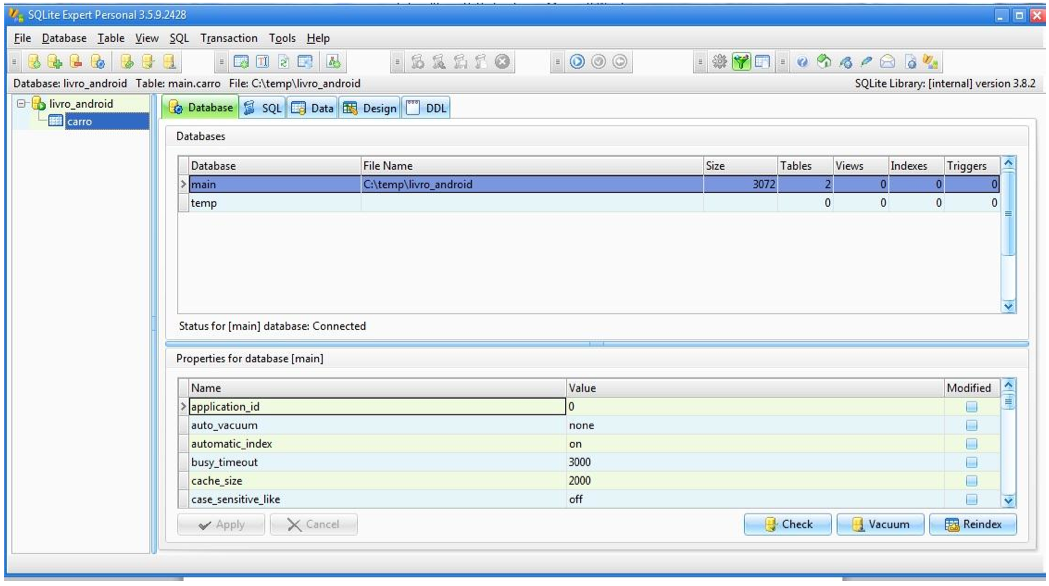Toggle Modified checkbox for case_sensitive_like
This screenshot has height=586, width=1049.
[971, 500]
